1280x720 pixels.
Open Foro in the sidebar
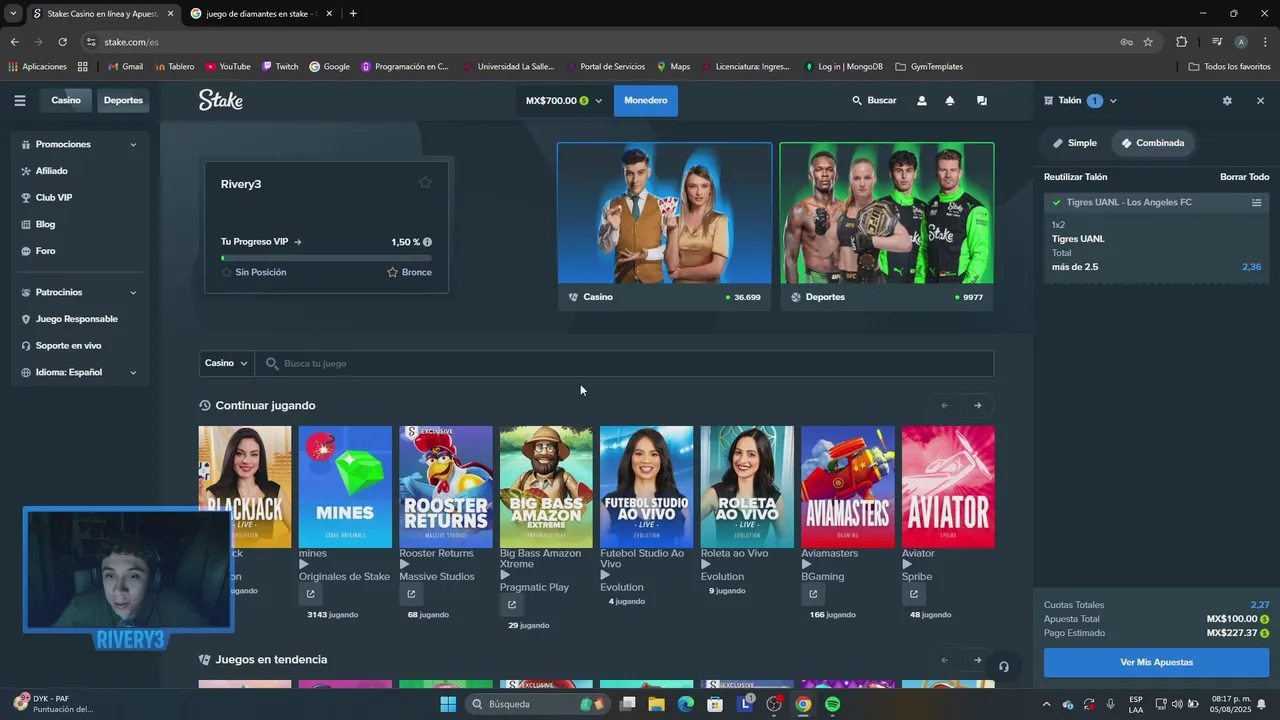[x=45, y=251]
